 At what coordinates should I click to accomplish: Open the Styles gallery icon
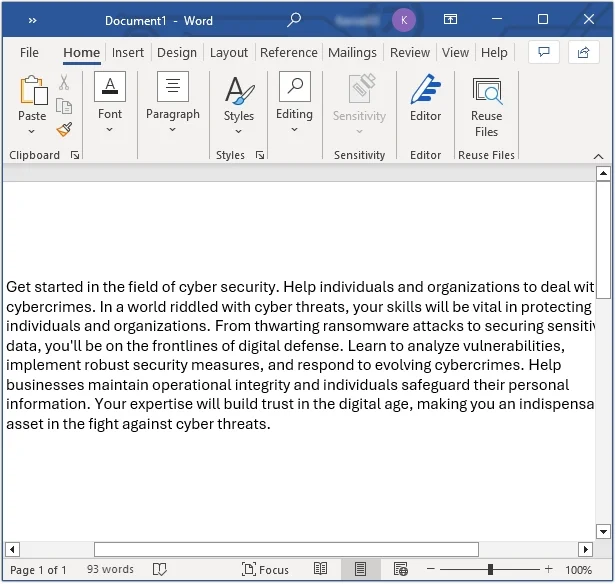(x=239, y=90)
